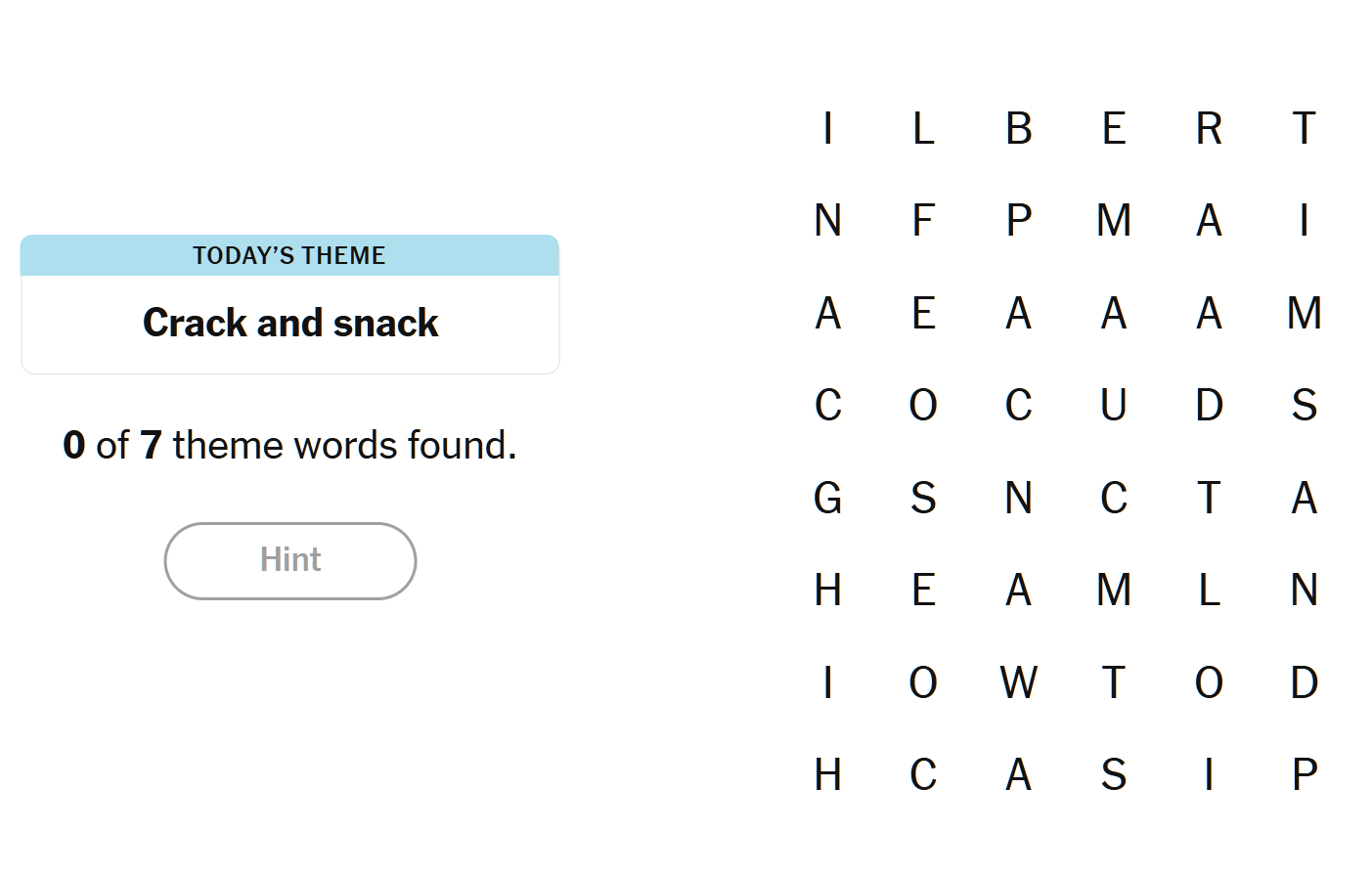The image size is (1372, 876).
Task: Select the letter R in the grid
Action: (1209, 128)
